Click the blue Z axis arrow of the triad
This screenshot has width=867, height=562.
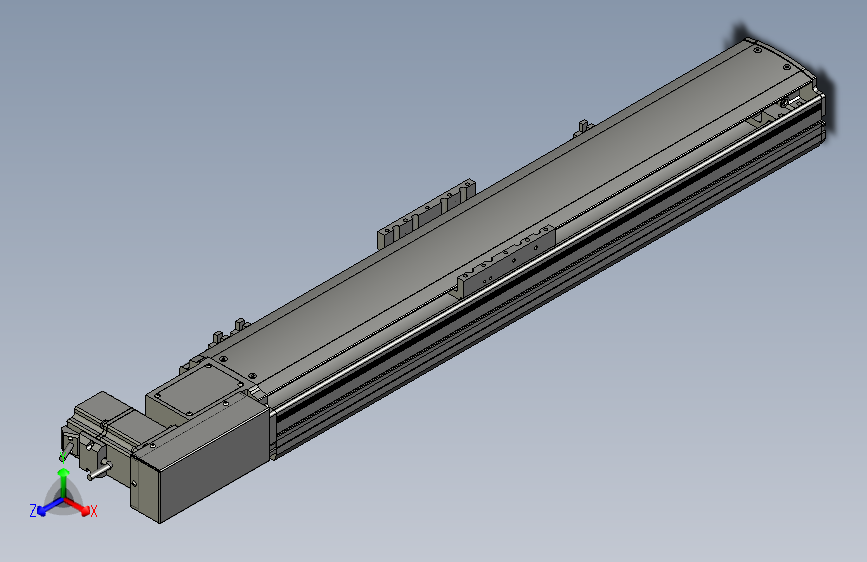coord(49,507)
